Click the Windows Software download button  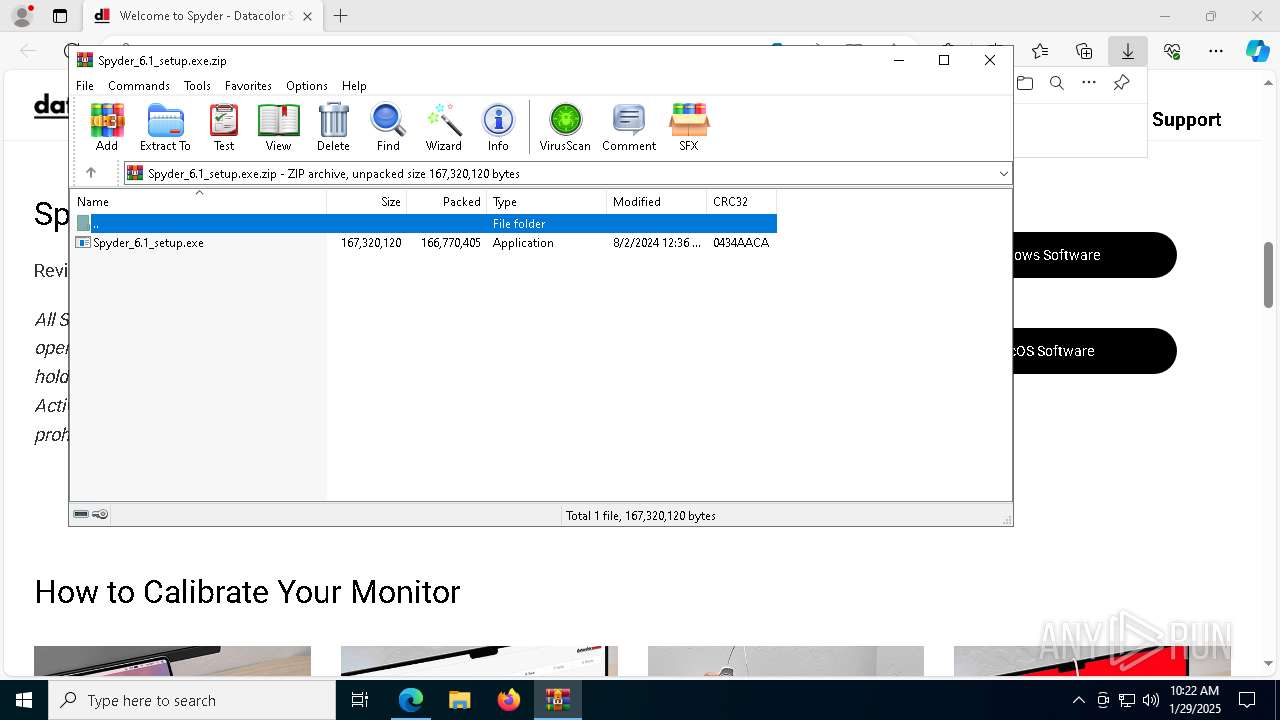click(1094, 255)
